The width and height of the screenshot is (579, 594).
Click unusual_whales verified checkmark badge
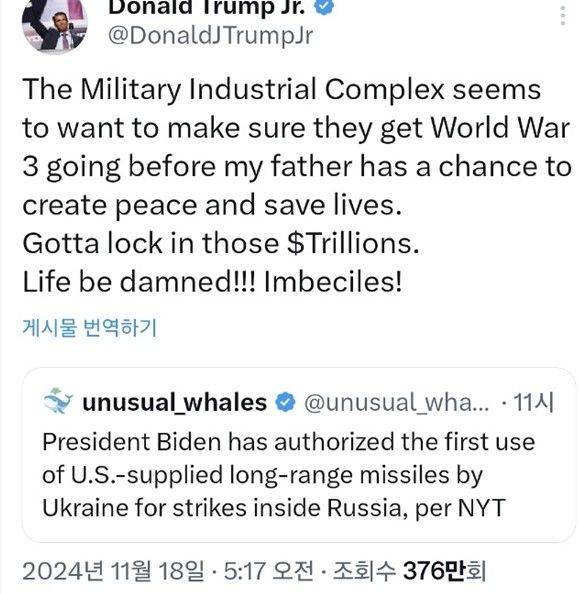click(x=285, y=402)
